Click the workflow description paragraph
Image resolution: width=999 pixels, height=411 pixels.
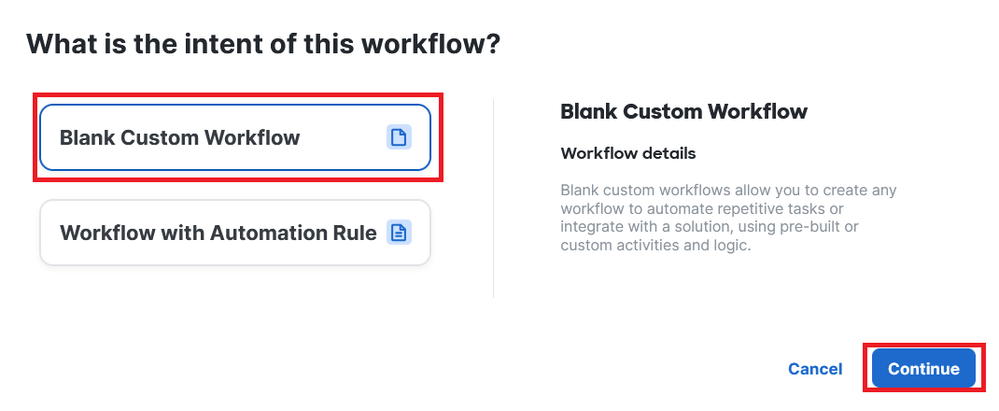click(730, 217)
